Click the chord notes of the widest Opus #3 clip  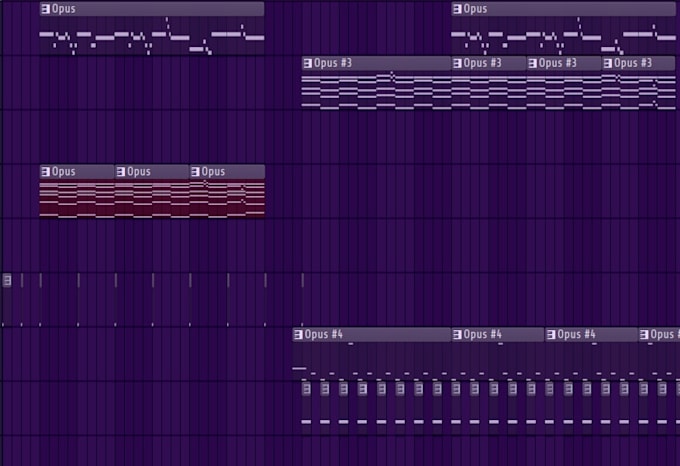click(376, 90)
